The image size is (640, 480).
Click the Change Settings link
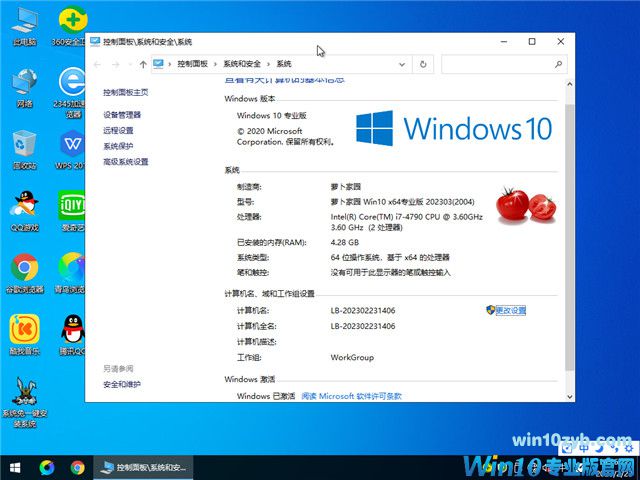[510, 311]
